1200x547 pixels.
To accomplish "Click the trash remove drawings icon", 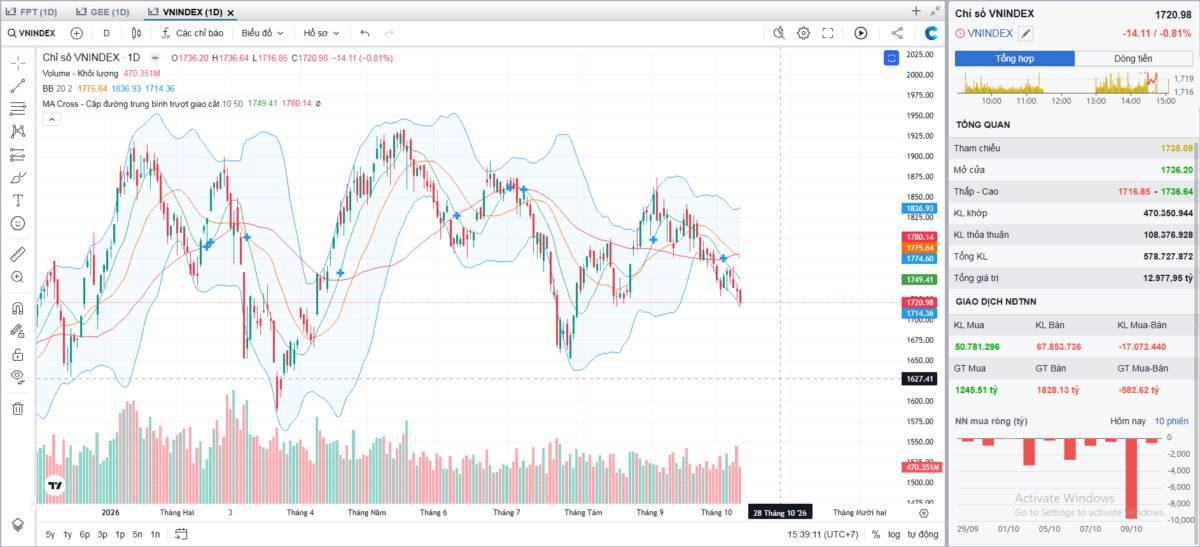I will point(17,408).
